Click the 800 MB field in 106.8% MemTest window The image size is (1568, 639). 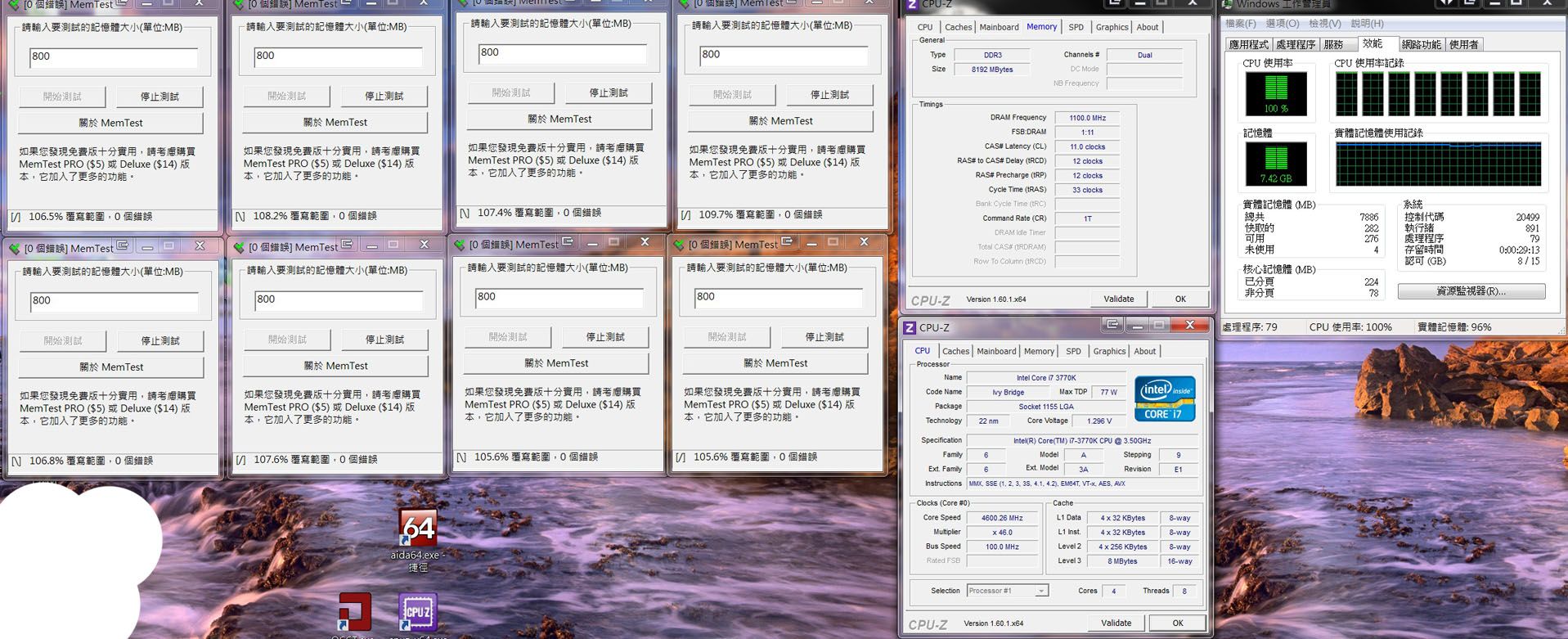[x=115, y=301]
